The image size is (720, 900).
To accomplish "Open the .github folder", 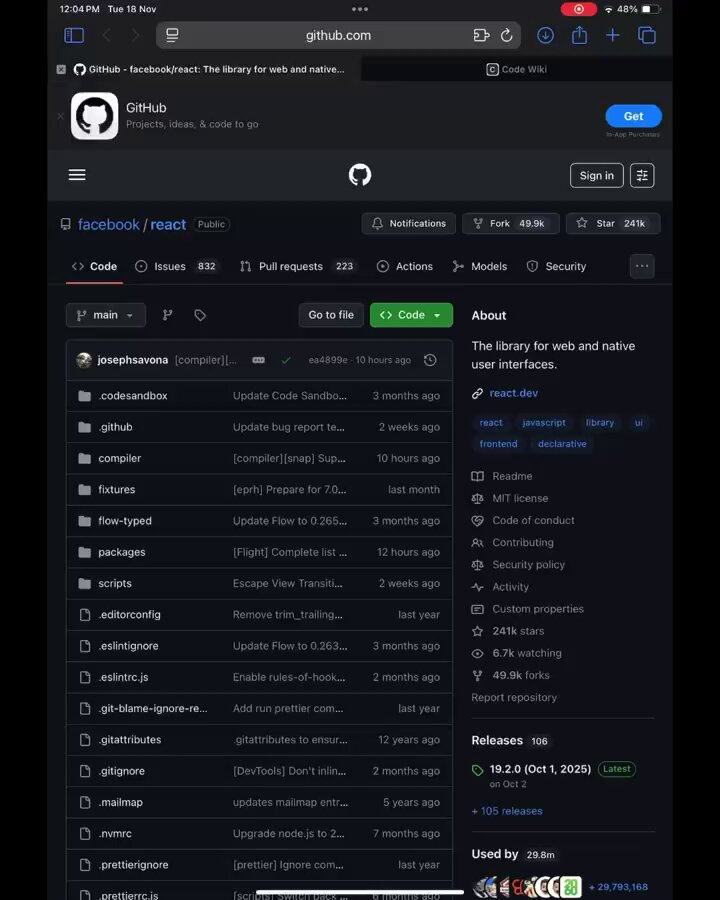I will (115, 427).
